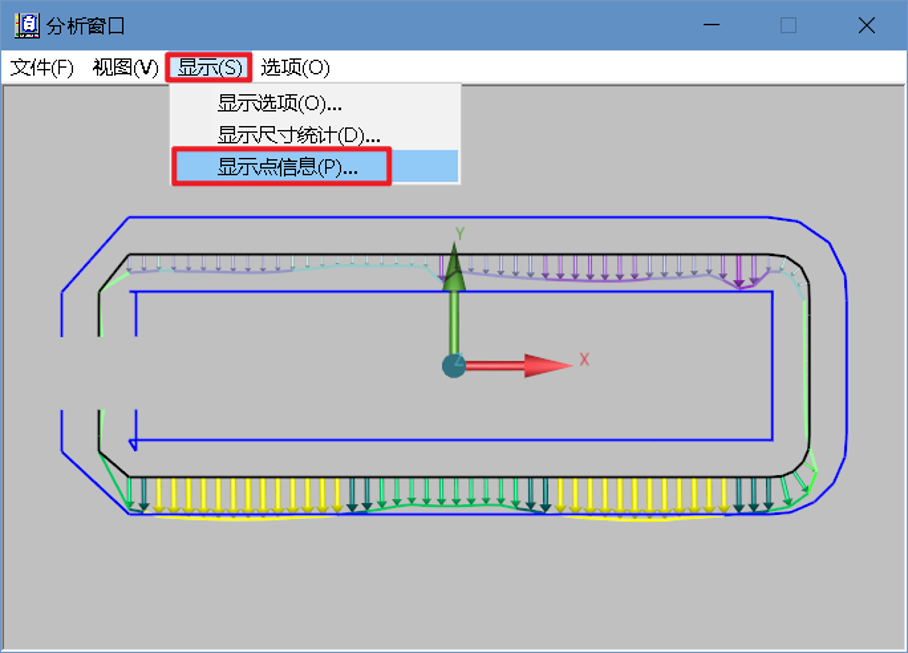Image resolution: width=908 pixels, height=653 pixels.
Task: Expand the 选项(O) menu
Action: pyautogui.click(x=295, y=68)
